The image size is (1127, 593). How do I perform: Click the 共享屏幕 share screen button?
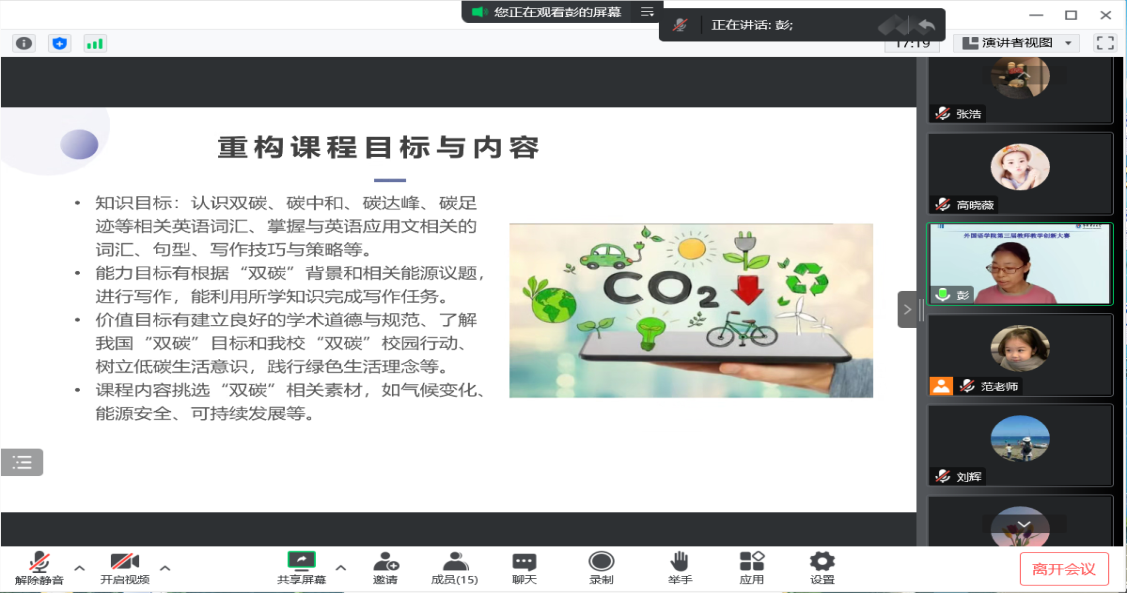point(301,567)
